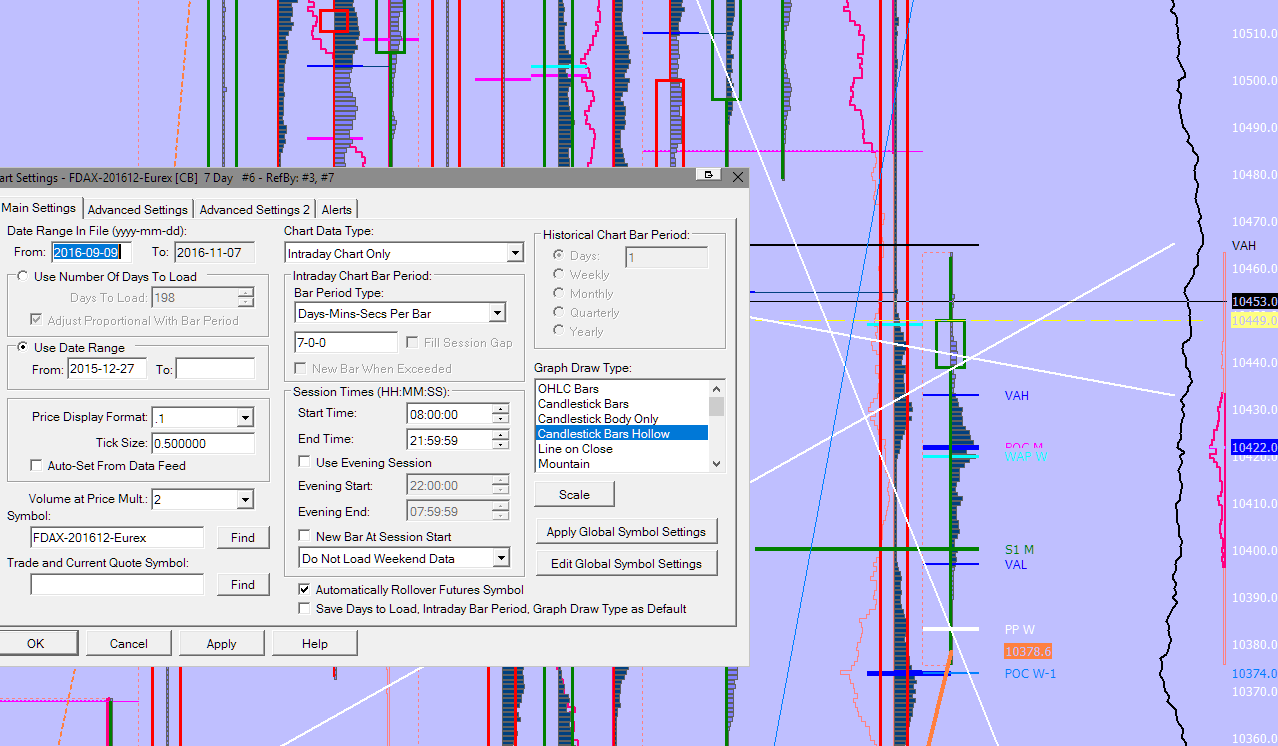Viewport: 1278px width, 746px height.
Task: Open Price Display Format dropdown
Action: pyautogui.click(x=245, y=418)
